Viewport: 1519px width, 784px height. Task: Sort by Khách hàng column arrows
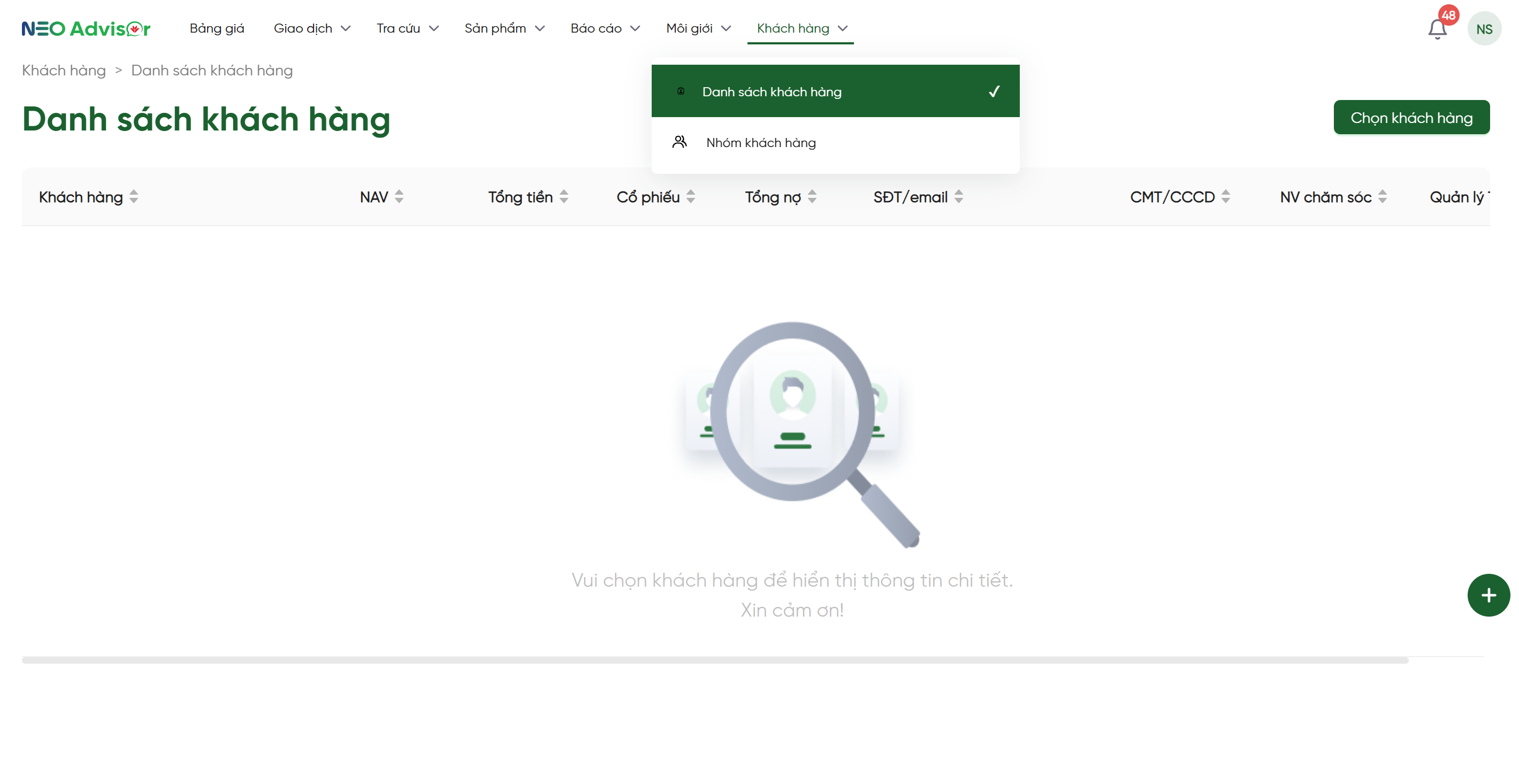pyautogui.click(x=134, y=197)
